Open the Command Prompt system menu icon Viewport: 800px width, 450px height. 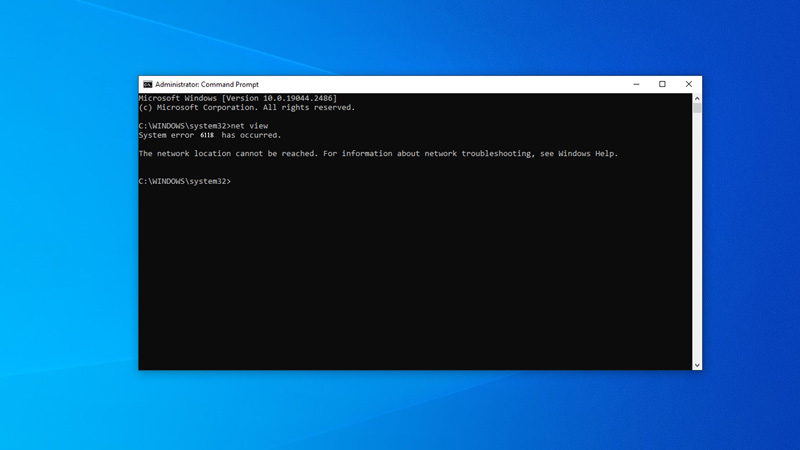pos(147,84)
